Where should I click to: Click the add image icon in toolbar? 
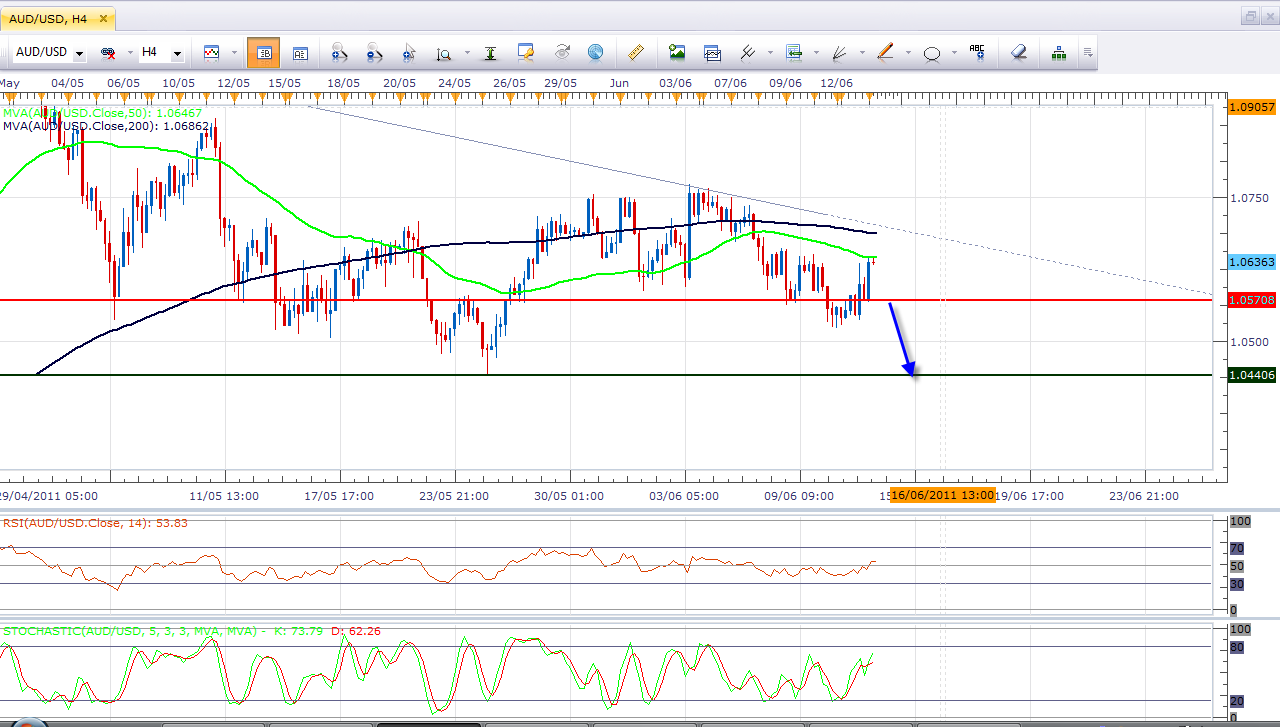pyautogui.click(x=677, y=52)
